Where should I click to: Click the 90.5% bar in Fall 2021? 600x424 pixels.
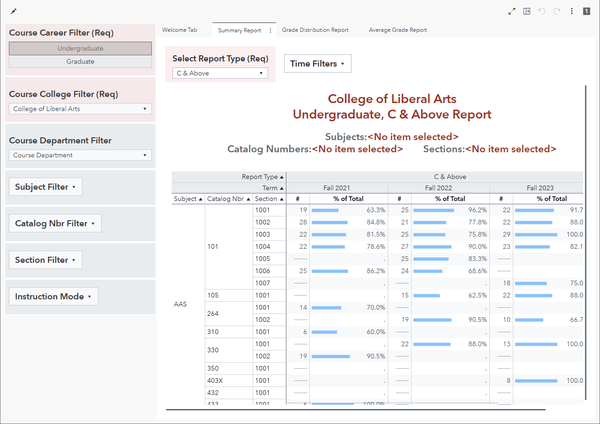331,356
